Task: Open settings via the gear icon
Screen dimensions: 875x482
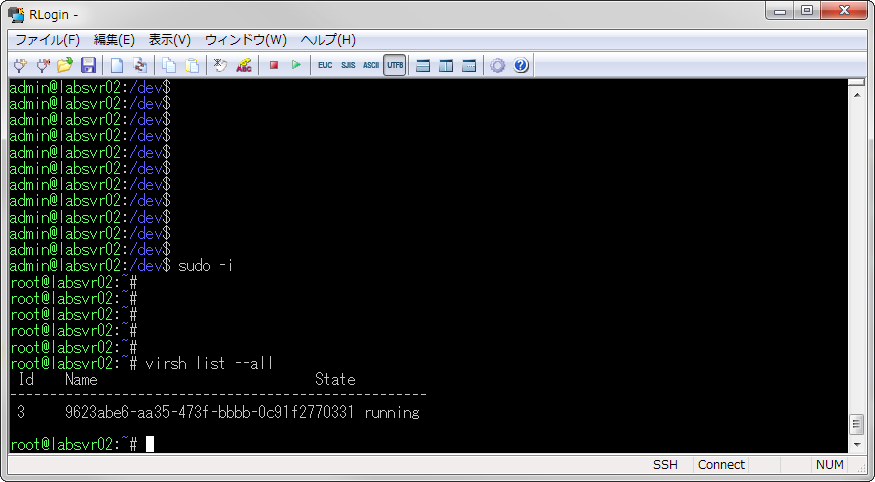Action: 497,66
